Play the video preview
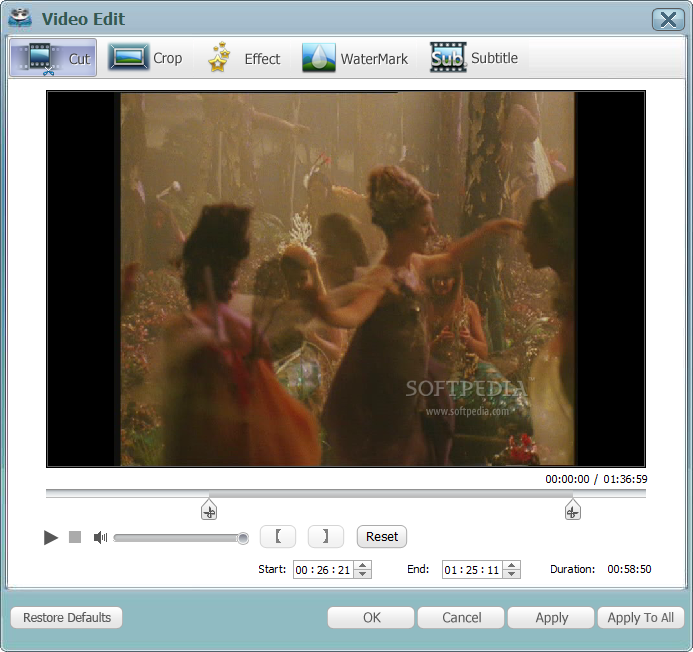693x652 pixels. point(51,538)
